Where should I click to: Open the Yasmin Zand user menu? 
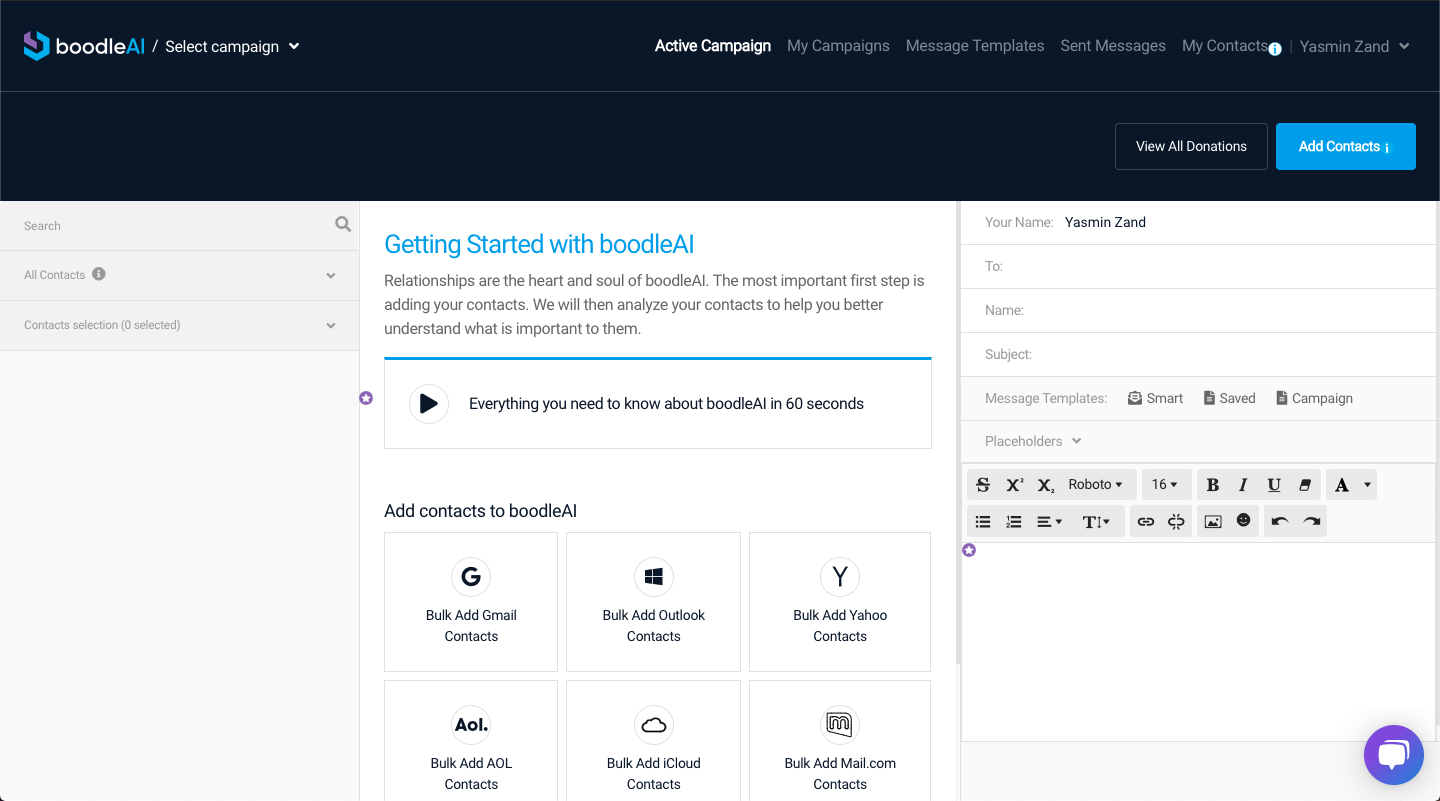point(1355,46)
